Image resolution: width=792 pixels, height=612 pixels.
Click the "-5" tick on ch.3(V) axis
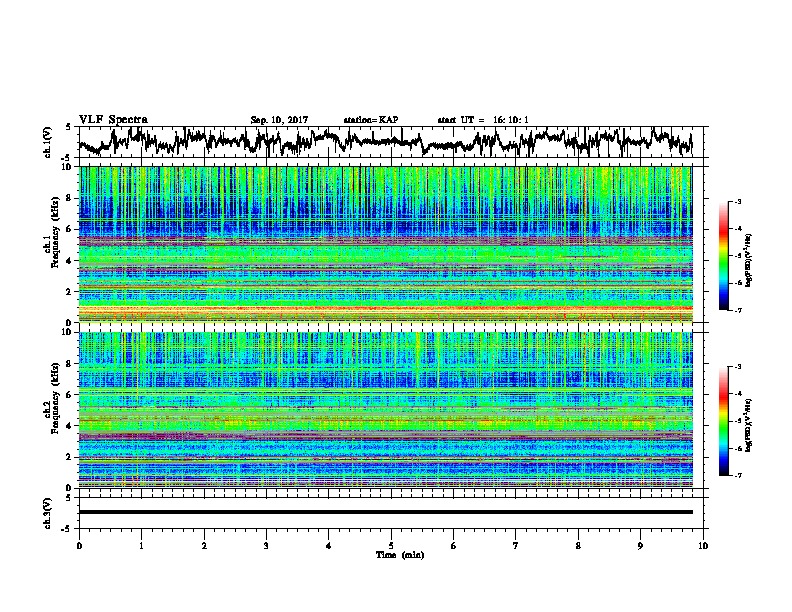[67, 529]
